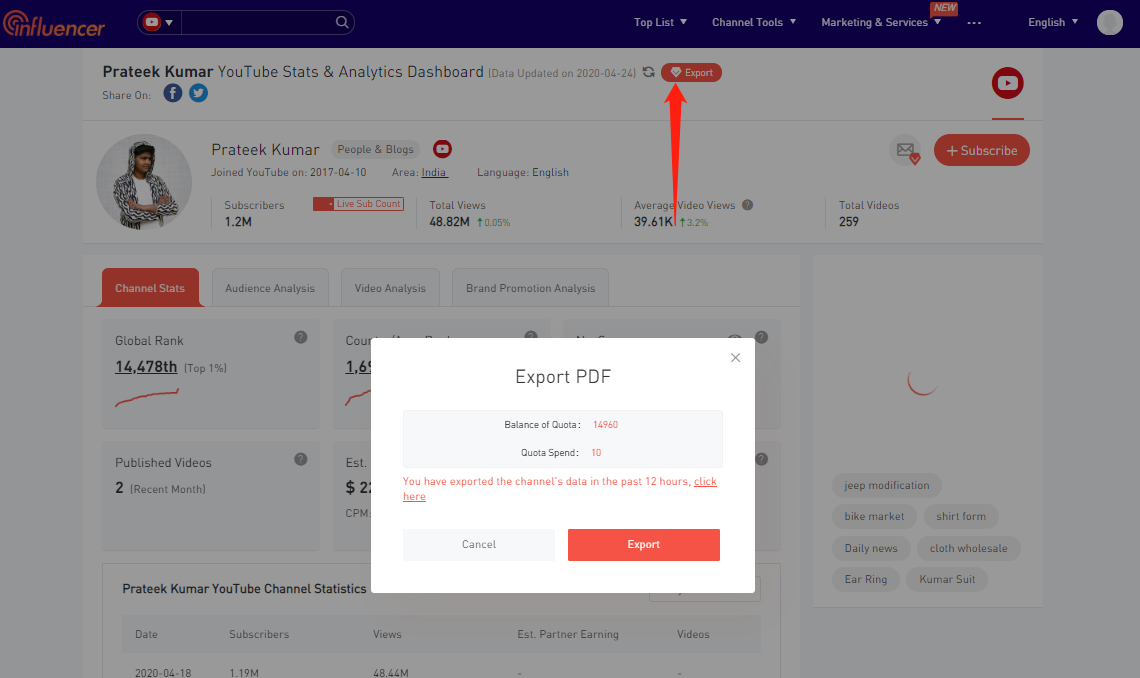Click the Published Videos help icon
This screenshot has height=678, width=1140.
coord(300,459)
